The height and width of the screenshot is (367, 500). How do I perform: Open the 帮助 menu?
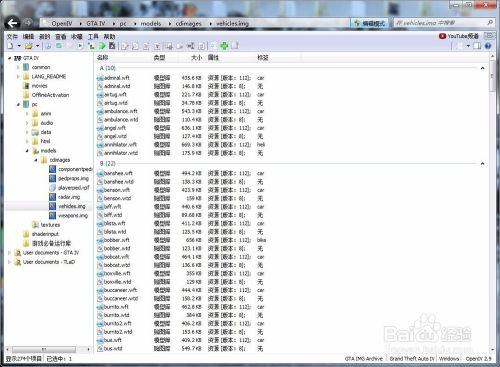[x=109, y=37]
